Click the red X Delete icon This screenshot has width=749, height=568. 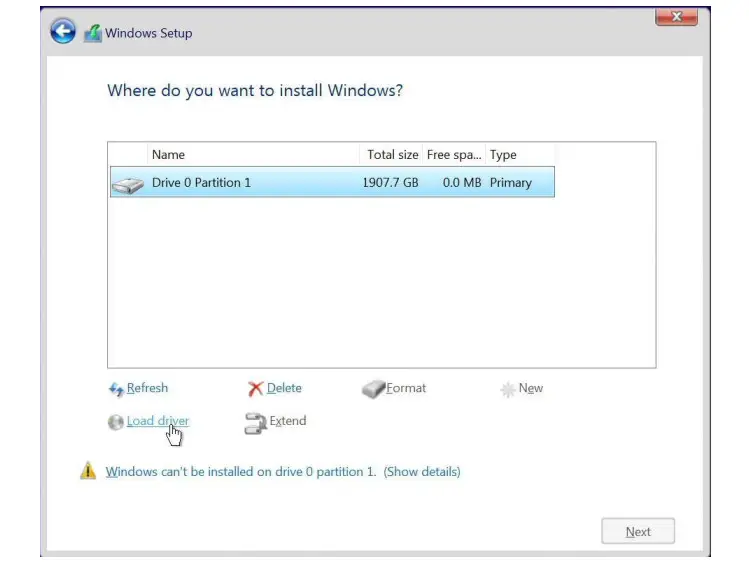(x=256, y=389)
